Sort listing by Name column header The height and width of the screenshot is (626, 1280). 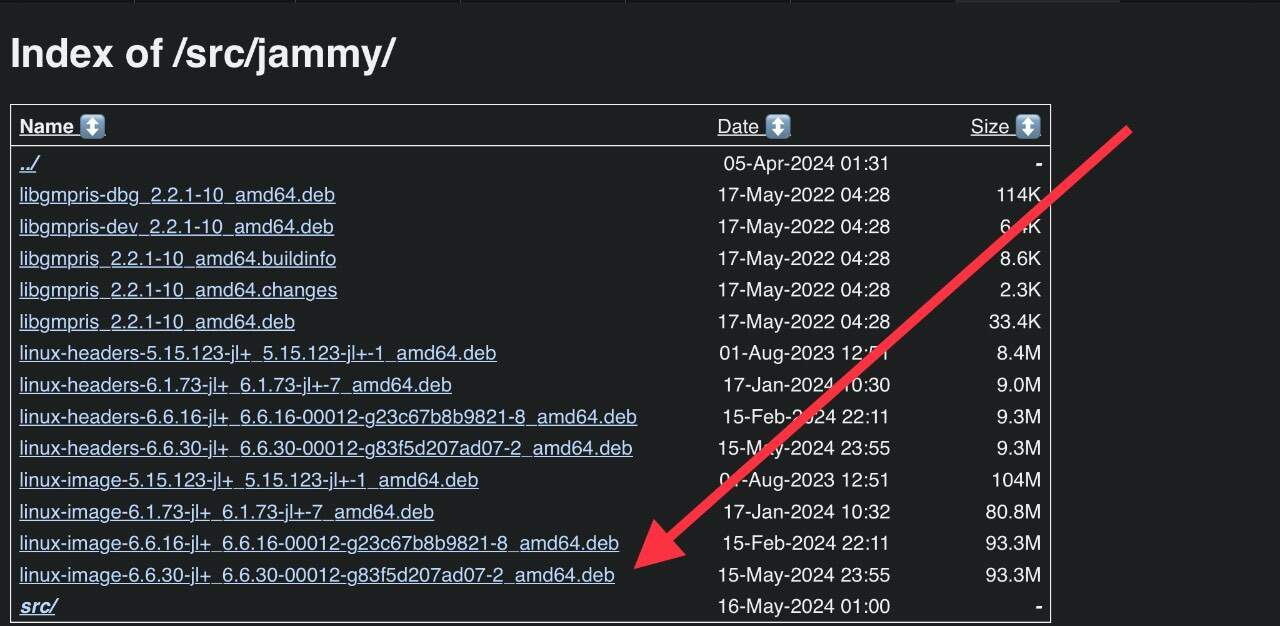tap(47, 127)
